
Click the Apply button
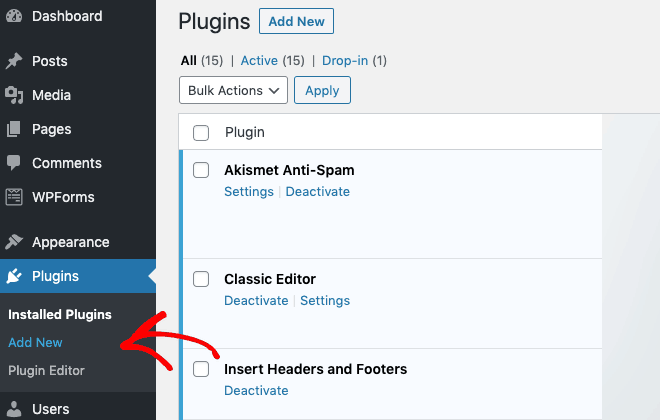322,90
